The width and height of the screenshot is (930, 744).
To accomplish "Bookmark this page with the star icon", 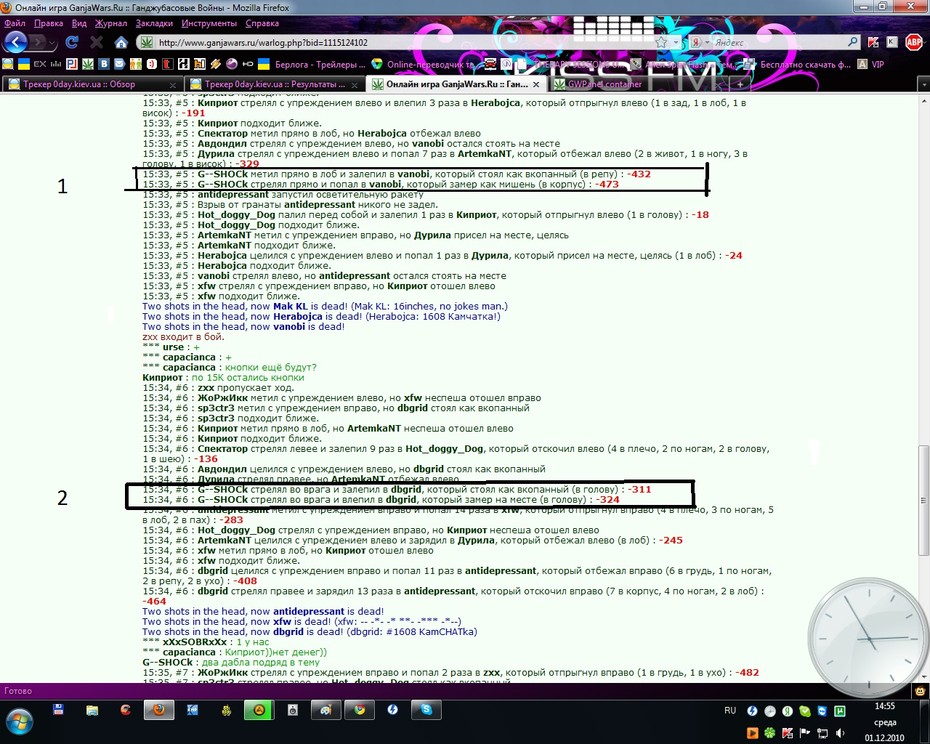I will [x=661, y=42].
